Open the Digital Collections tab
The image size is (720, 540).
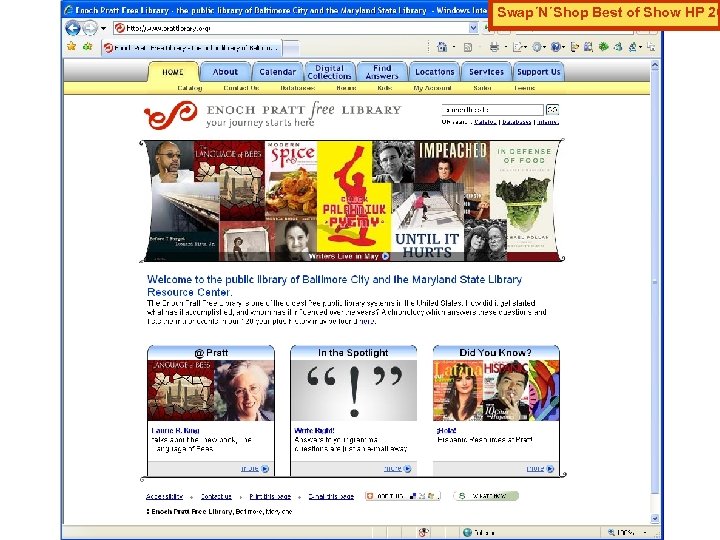[329, 72]
